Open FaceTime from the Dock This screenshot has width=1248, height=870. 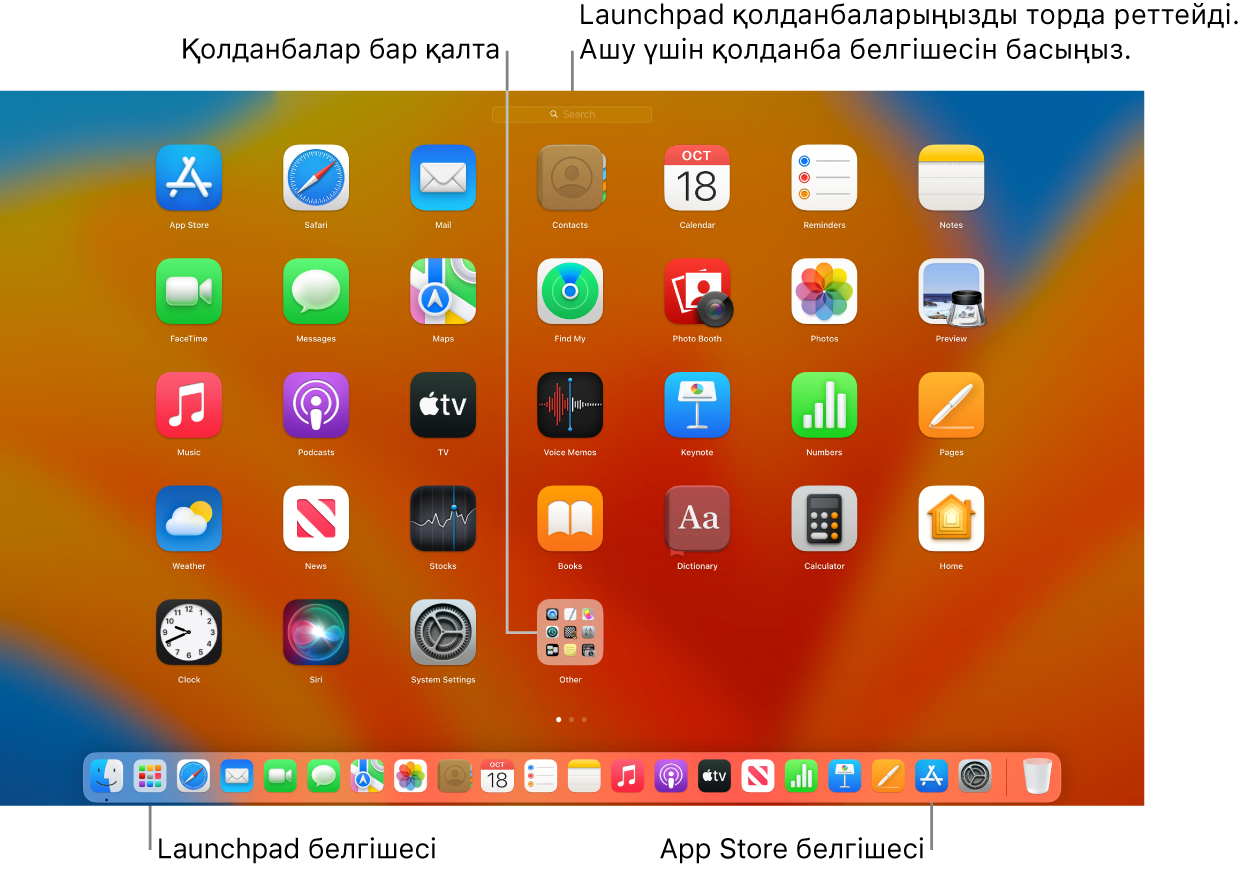281,776
